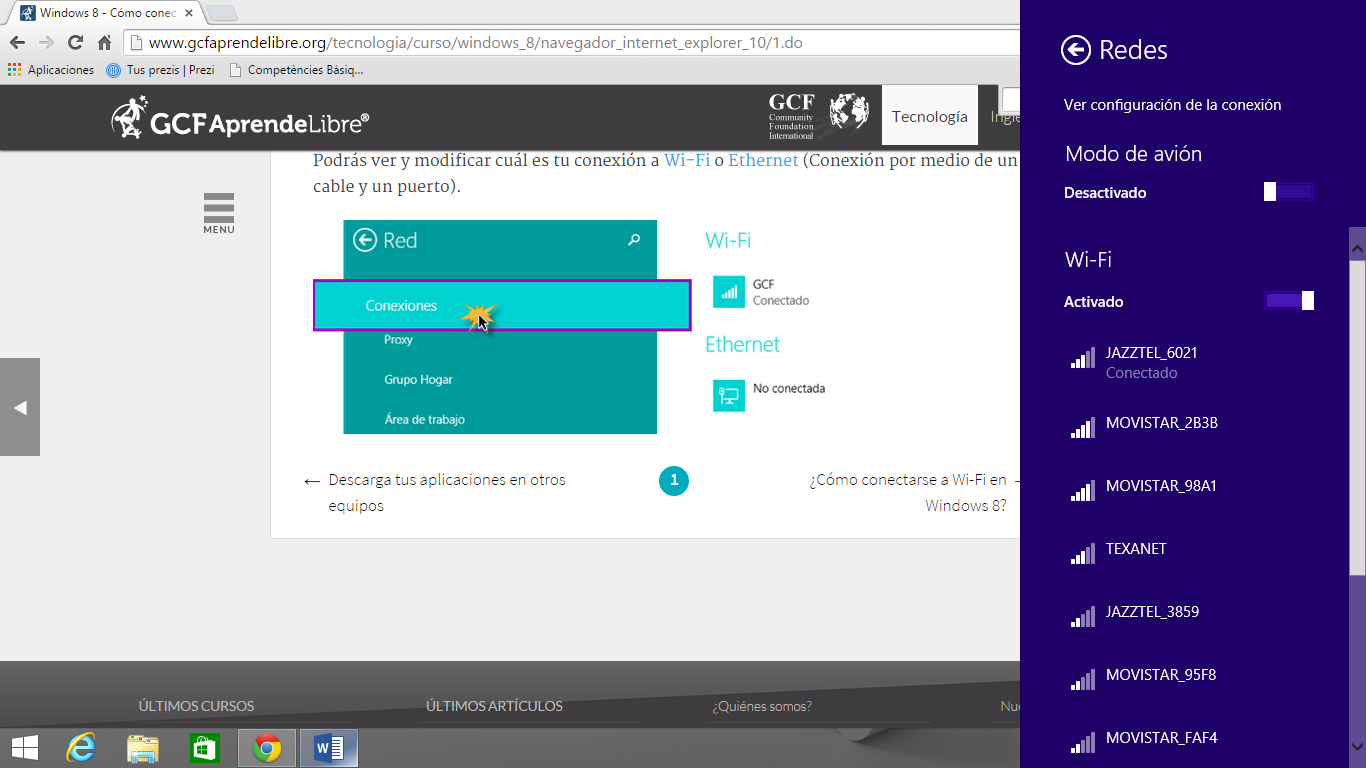The height and width of the screenshot is (768, 1366).
Task: Follow the Ethernet link in article text
Action: pyautogui.click(x=763, y=160)
